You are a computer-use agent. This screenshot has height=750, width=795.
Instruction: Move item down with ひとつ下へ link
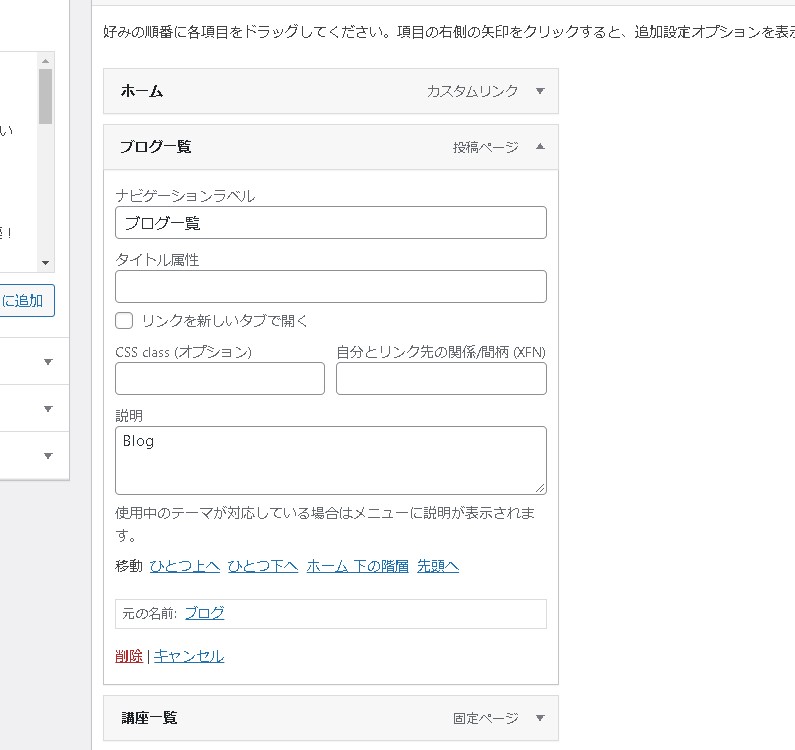coord(263,566)
